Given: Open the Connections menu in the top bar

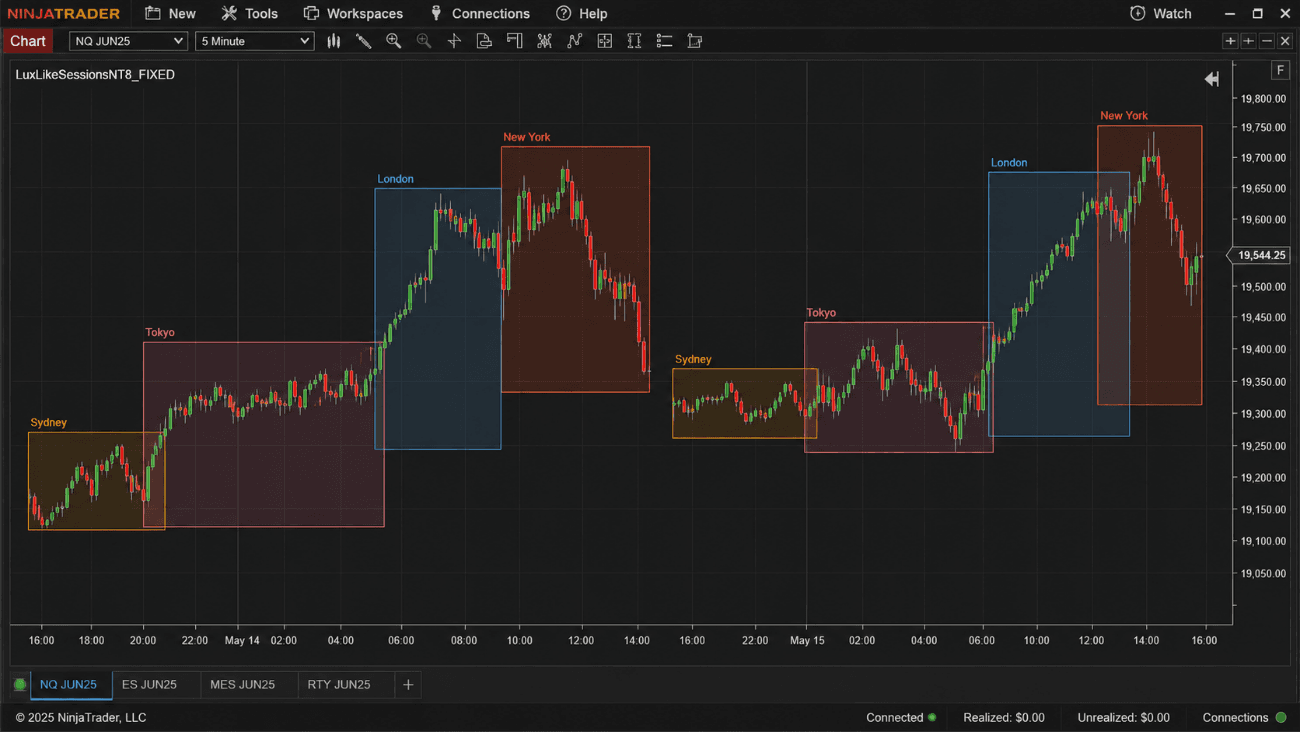Looking at the screenshot, I should pyautogui.click(x=480, y=13).
